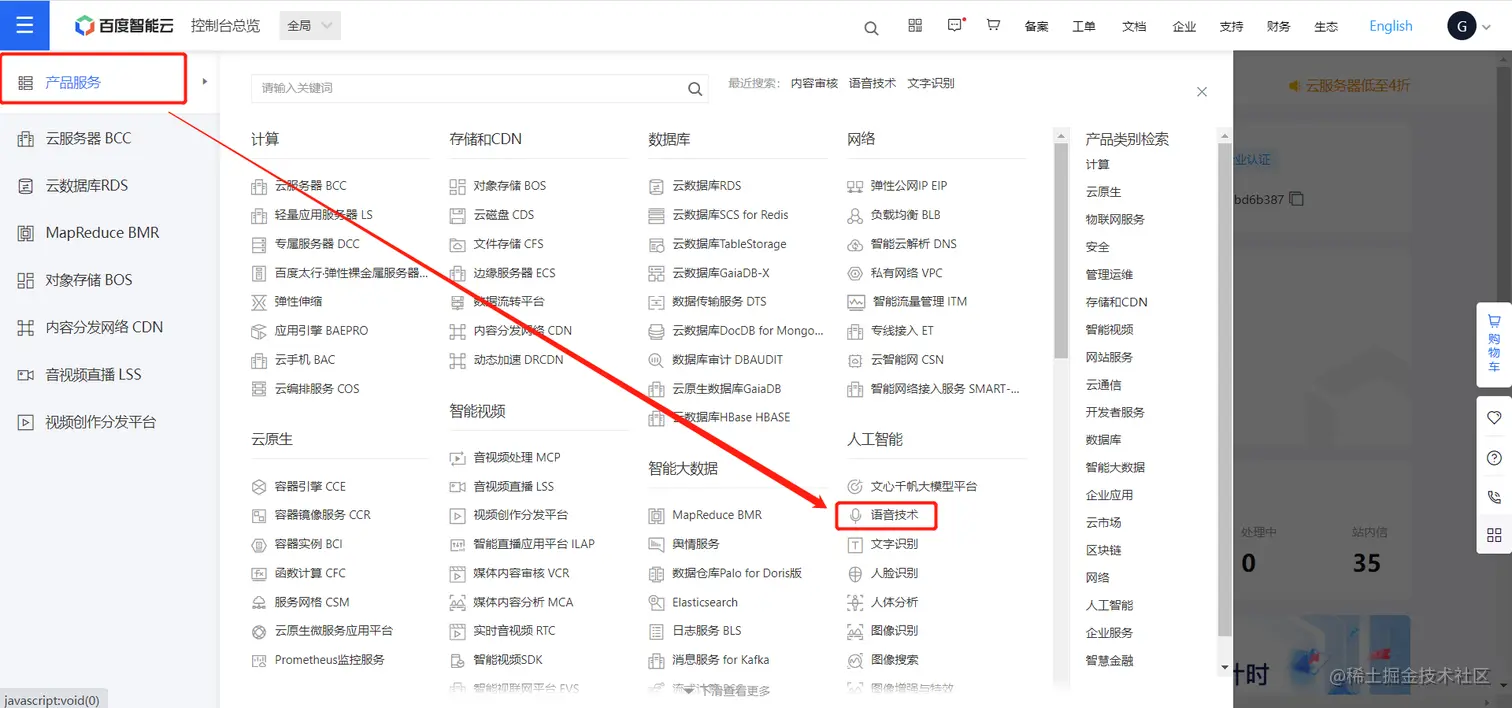
Task: Click the user avatar G
Action: [x=1461, y=26]
